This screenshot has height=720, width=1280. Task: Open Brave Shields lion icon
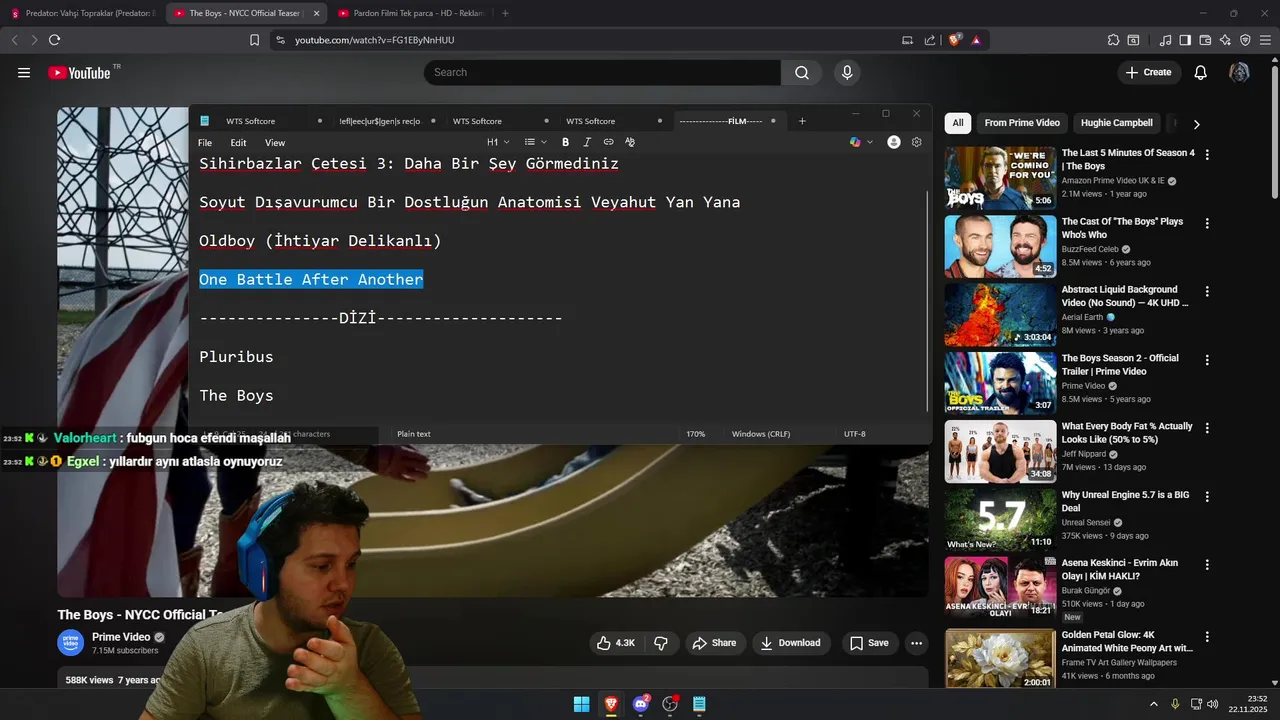955,40
